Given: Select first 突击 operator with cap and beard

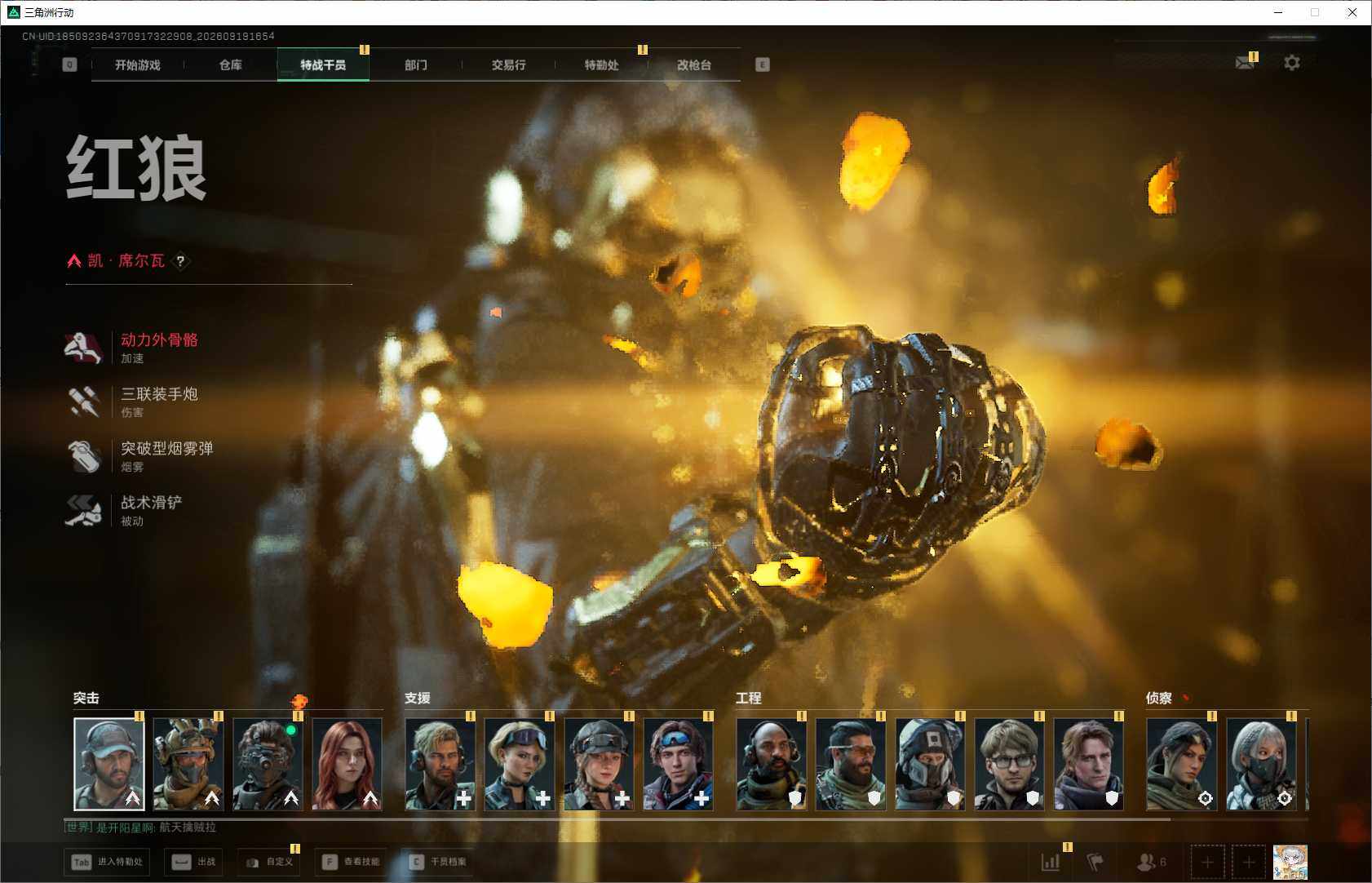Looking at the screenshot, I should (x=109, y=764).
